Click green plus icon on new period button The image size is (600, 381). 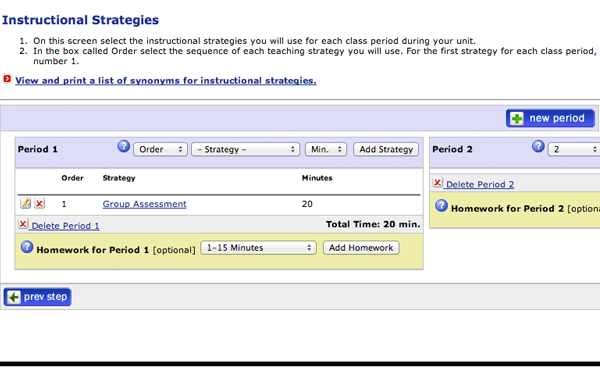click(517, 119)
